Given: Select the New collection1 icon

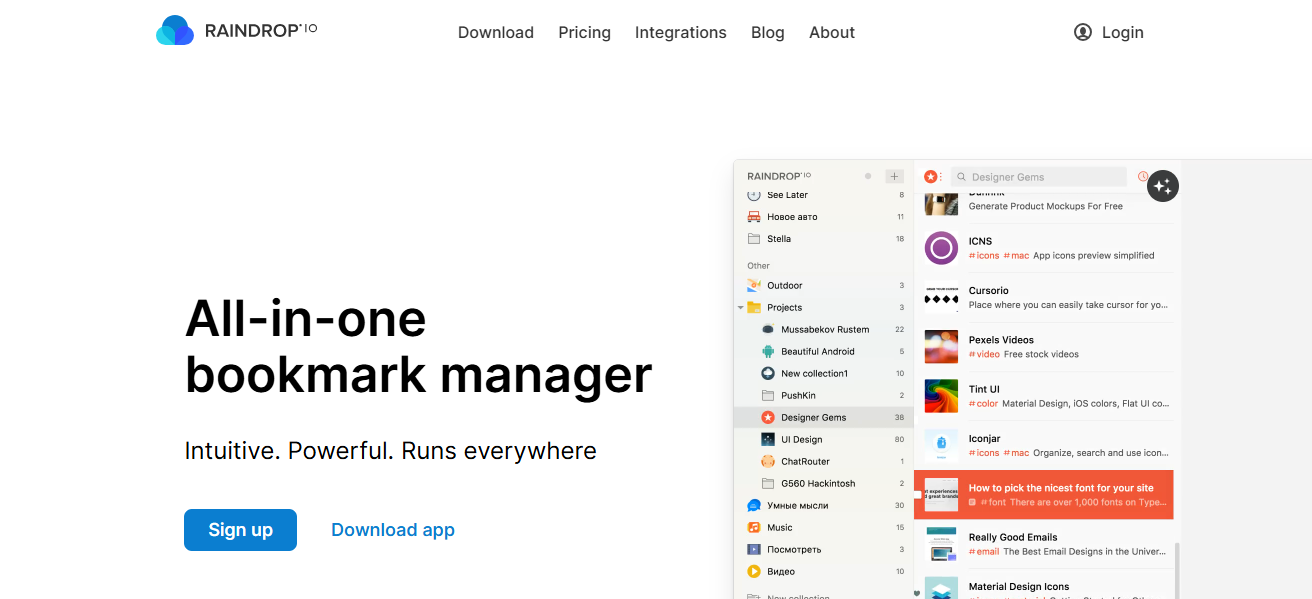Looking at the screenshot, I should tap(768, 373).
